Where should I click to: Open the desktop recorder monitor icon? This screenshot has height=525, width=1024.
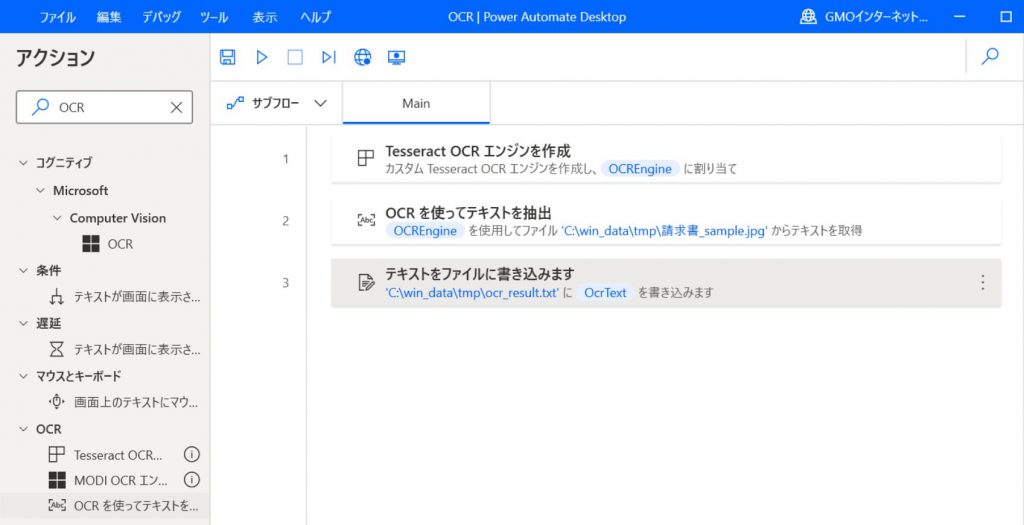tap(396, 57)
